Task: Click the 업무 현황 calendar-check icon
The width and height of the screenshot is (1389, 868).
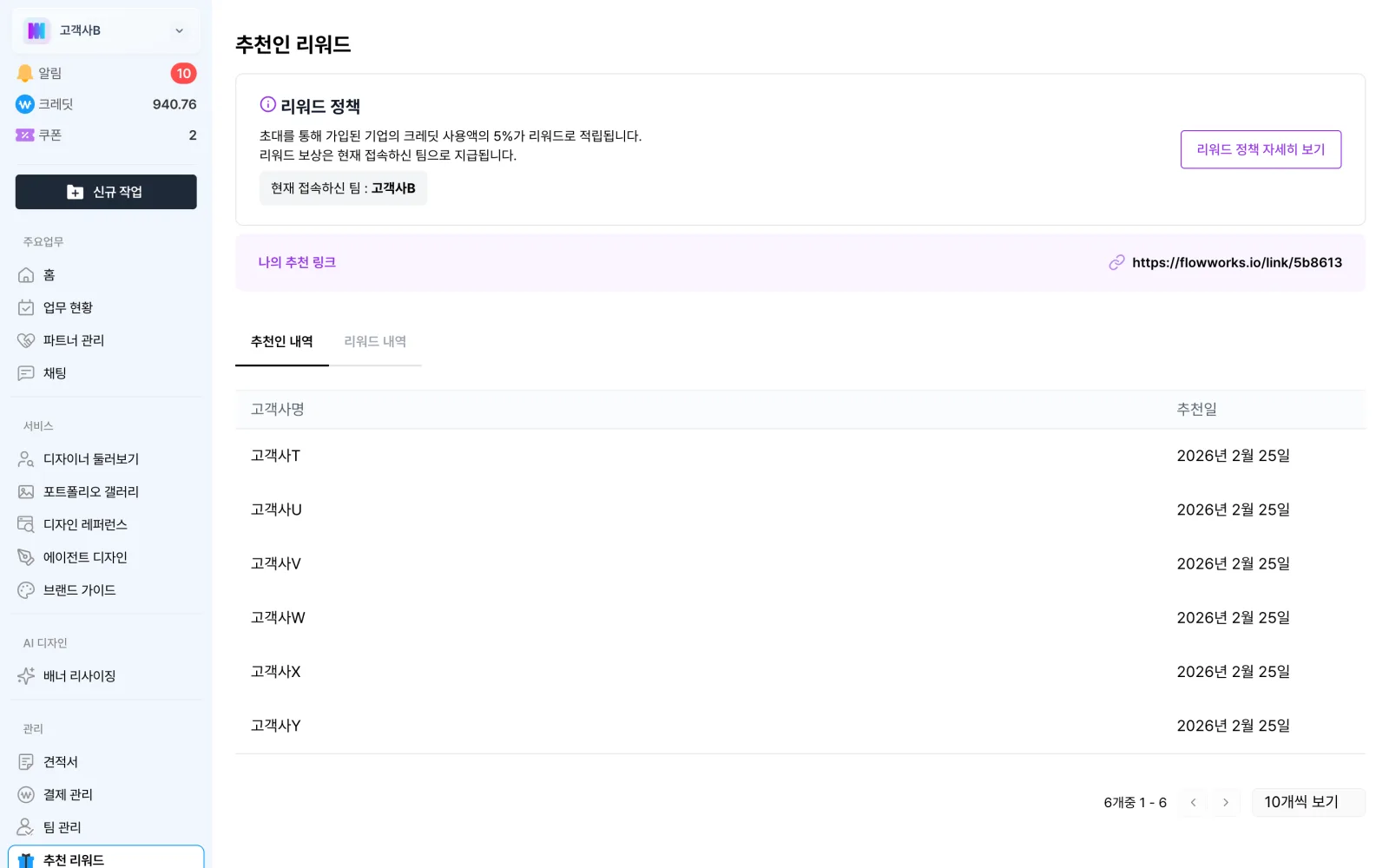Action: tap(26, 308)
